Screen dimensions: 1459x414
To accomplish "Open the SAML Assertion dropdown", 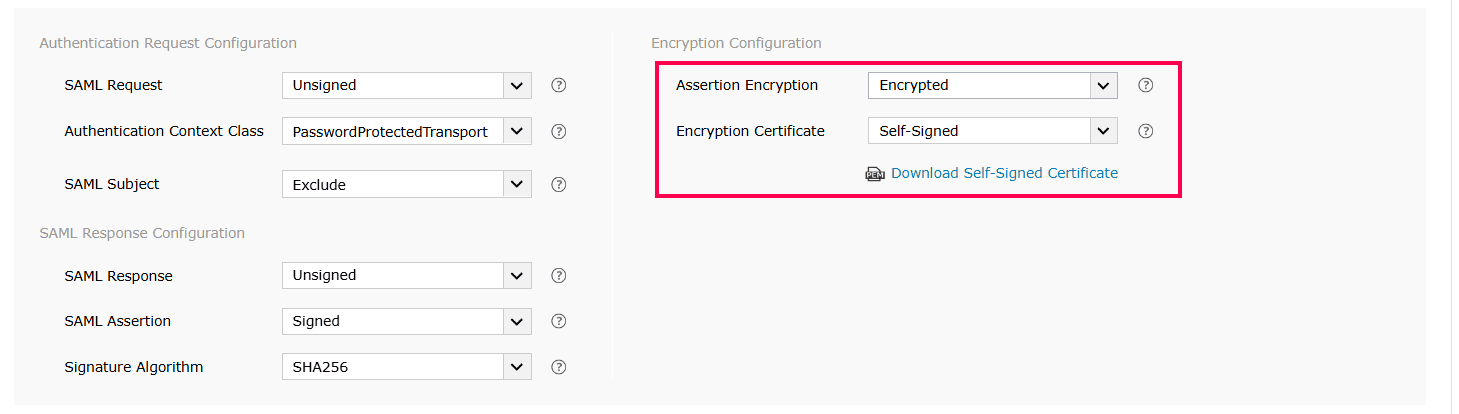I will tap(406, 321).
